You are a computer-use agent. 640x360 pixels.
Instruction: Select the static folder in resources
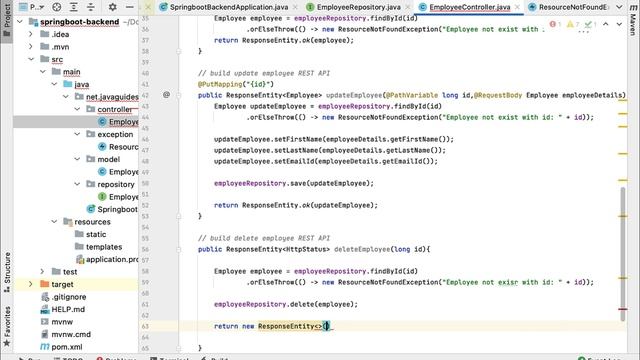[96, 234]
